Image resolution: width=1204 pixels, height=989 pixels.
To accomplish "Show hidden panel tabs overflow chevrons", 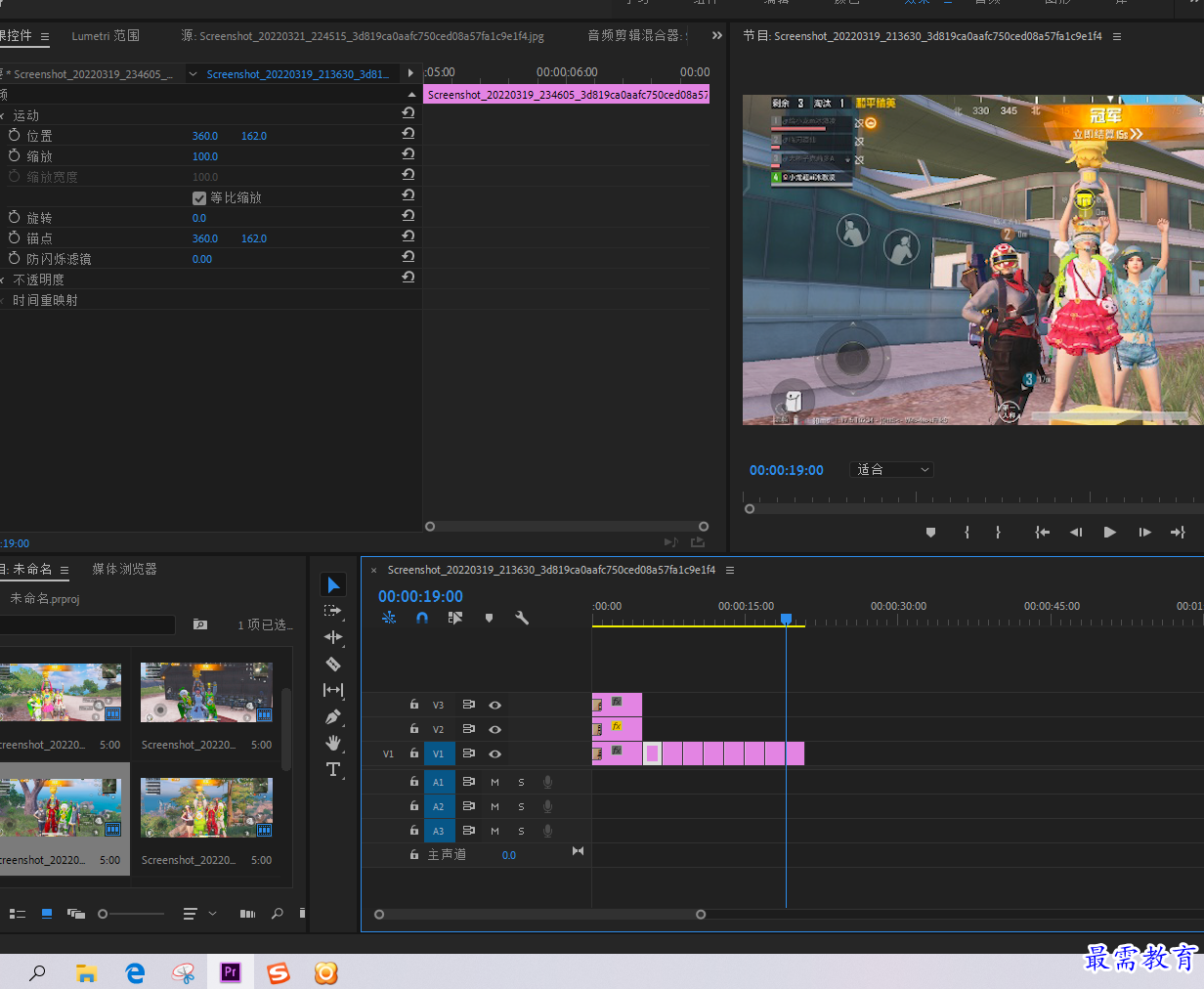I will (717, 35).
